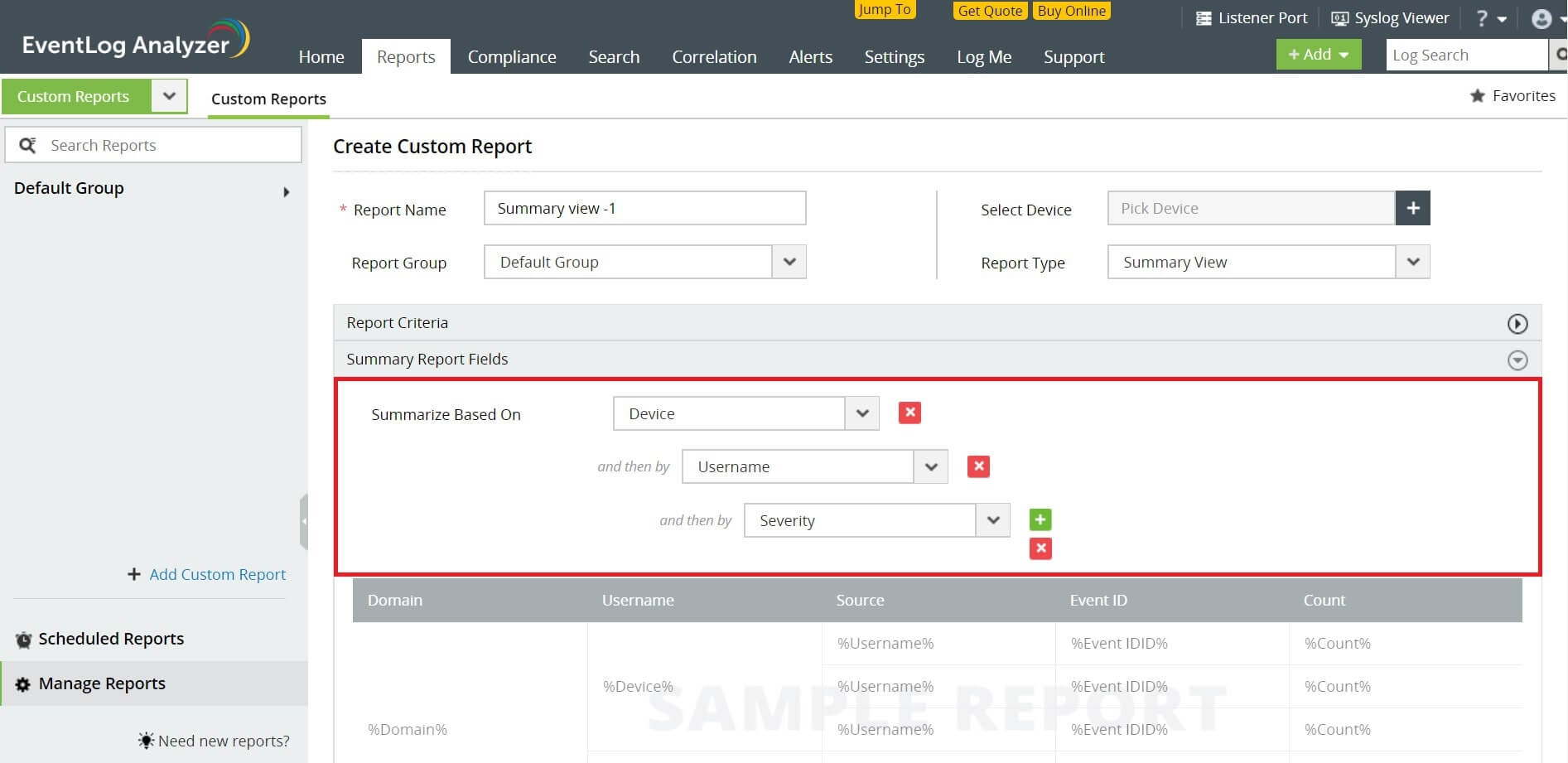Viewport: 1568px width, 763px height.
Task: Add another summarize field with green plus
Action: coord(1040,519)
